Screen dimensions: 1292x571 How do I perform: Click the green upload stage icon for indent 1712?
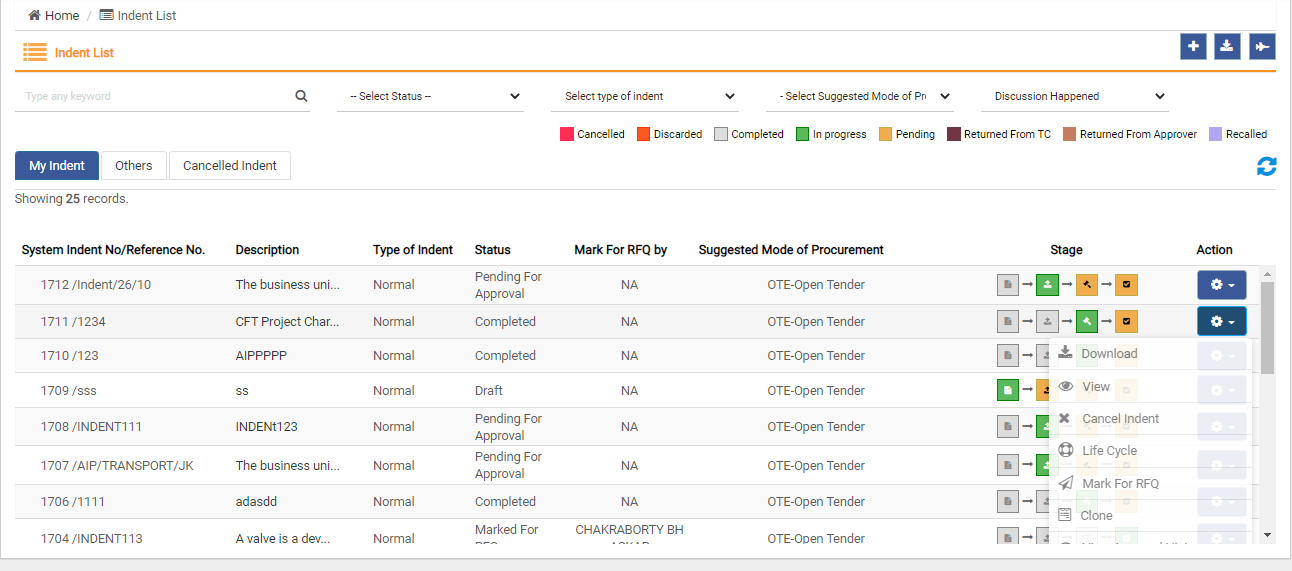pyautogui.click(x=1047, y=285)
